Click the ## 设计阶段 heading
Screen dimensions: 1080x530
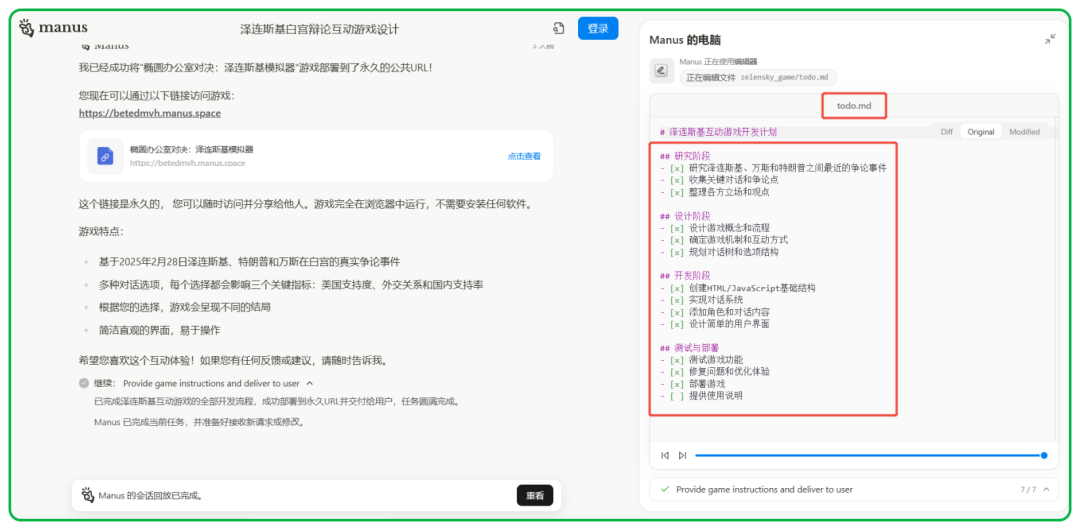pos(685,216)
